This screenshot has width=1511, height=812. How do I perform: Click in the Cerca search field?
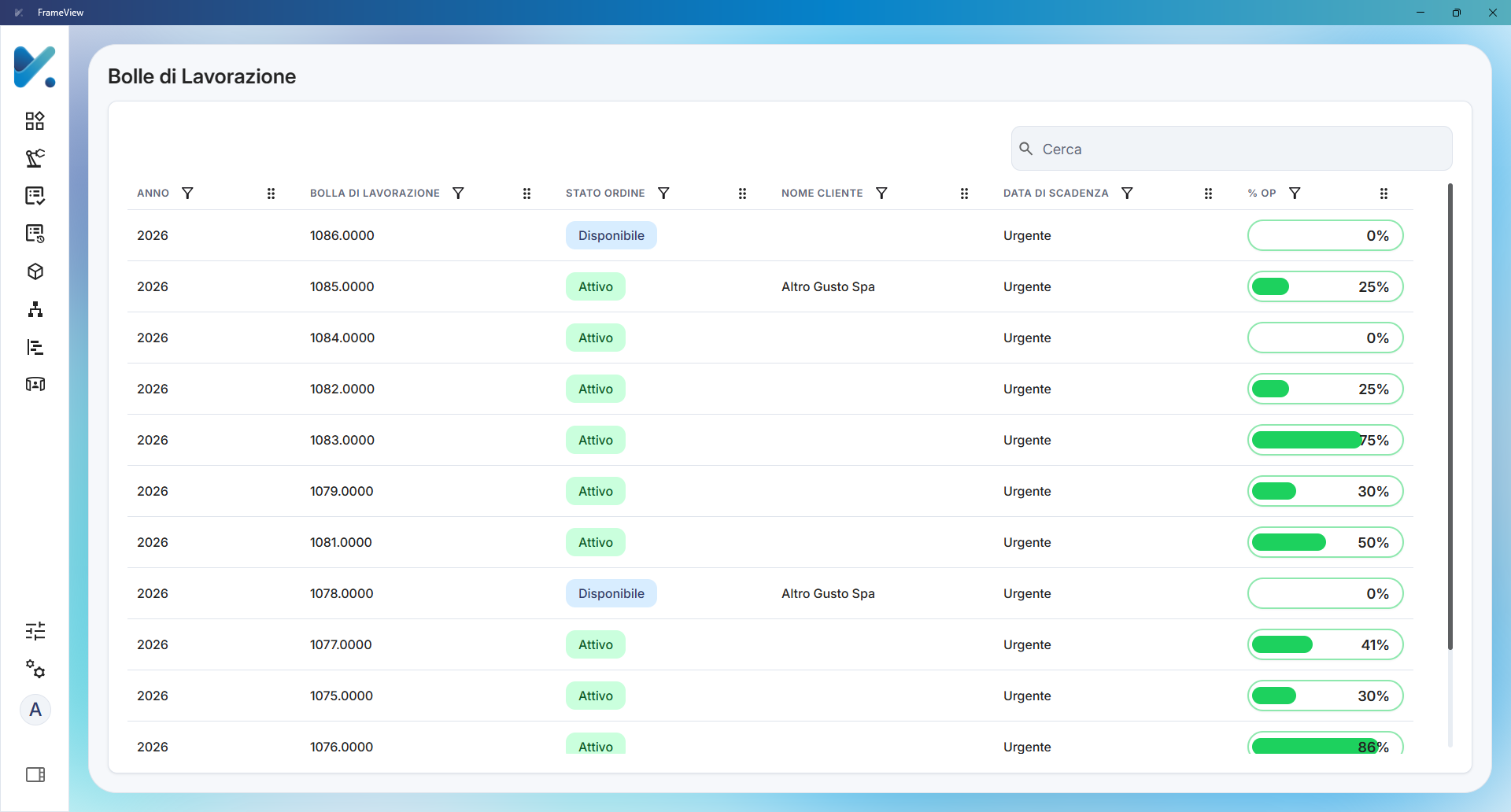(1232, 149)
